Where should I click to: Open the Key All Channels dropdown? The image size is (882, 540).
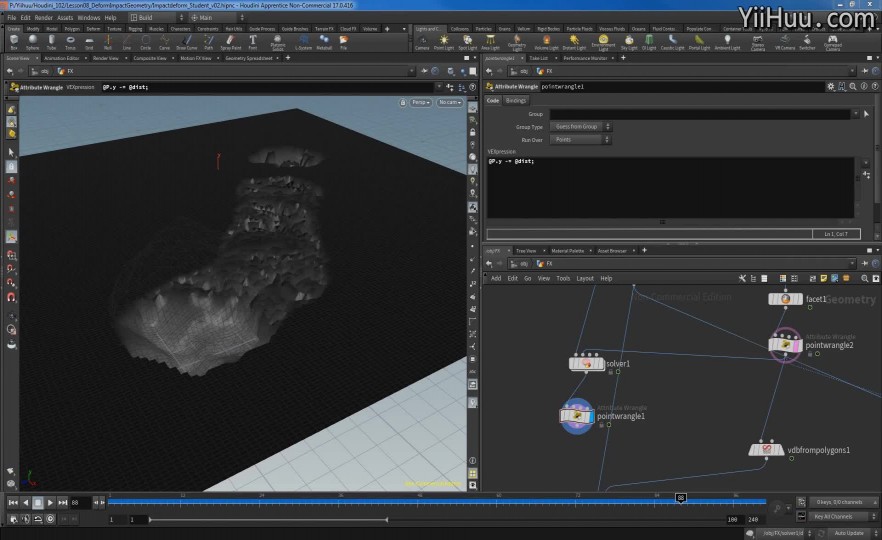tap(843, 516)
